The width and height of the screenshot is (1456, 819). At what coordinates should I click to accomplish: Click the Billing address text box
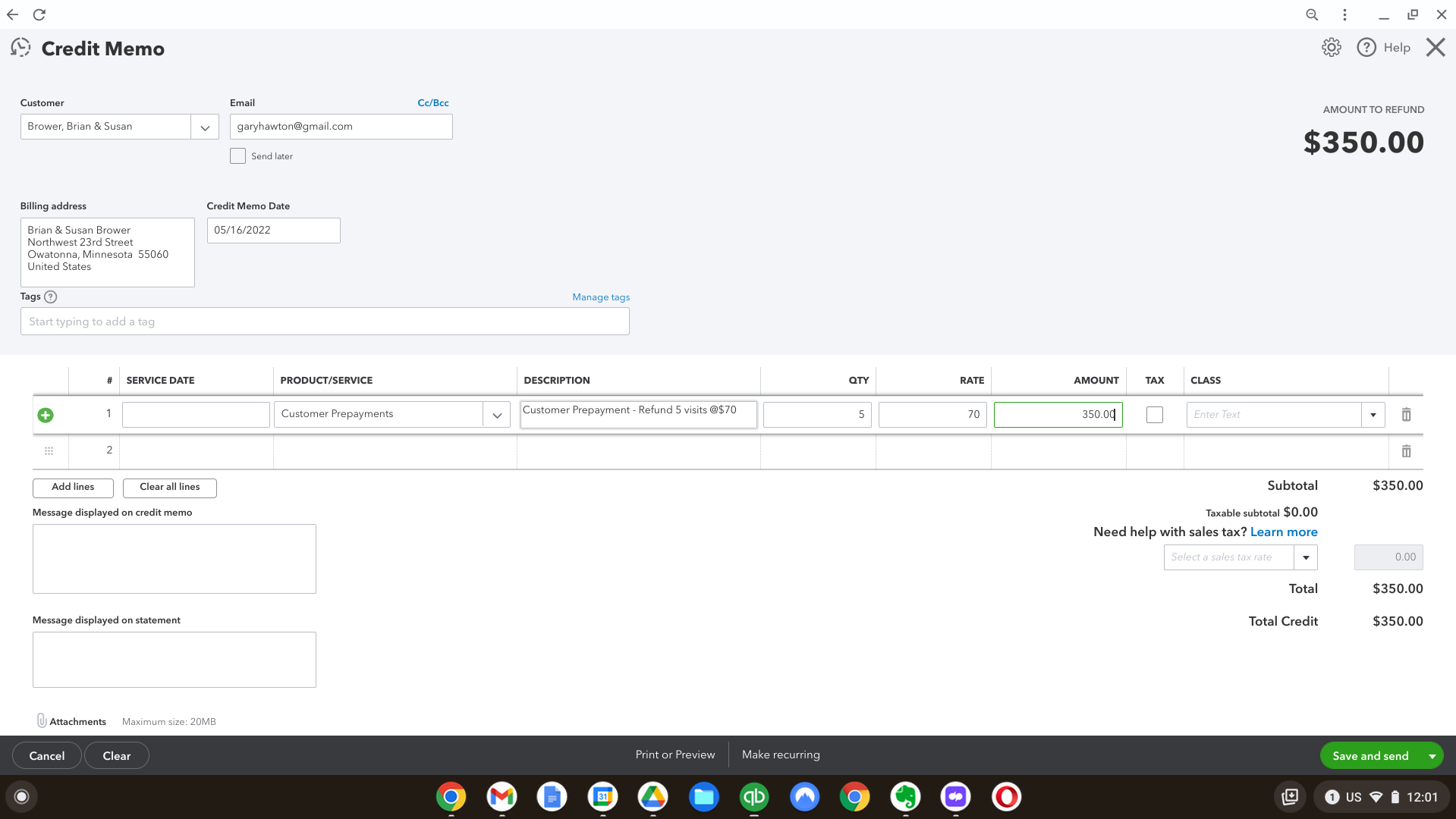click(108, 253)
